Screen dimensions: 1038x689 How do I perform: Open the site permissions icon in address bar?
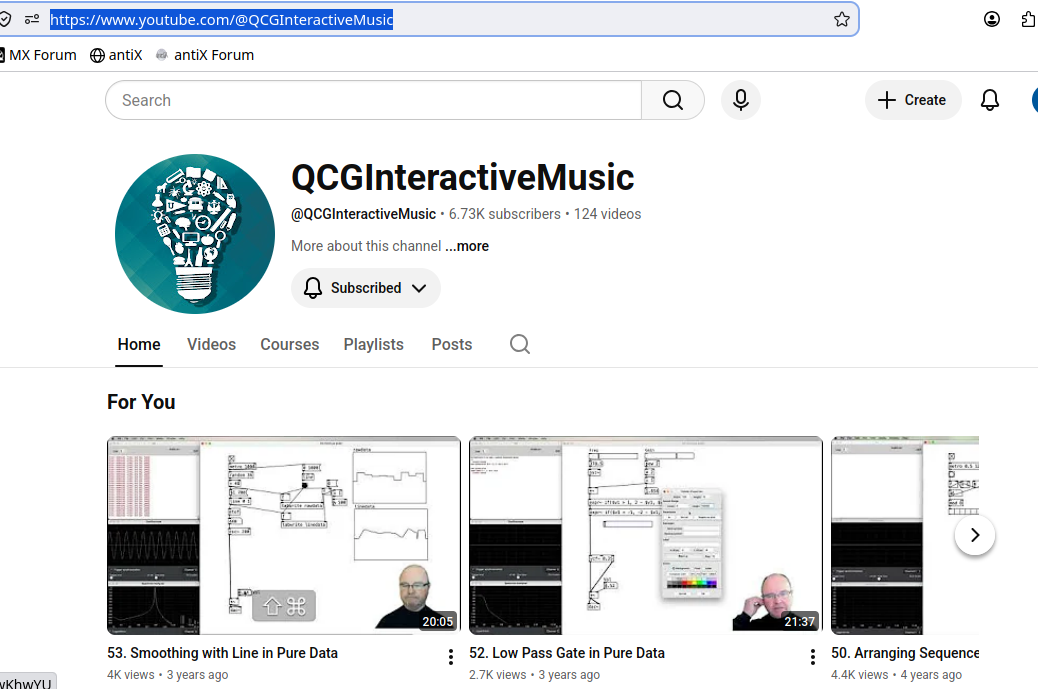[32, 19]
